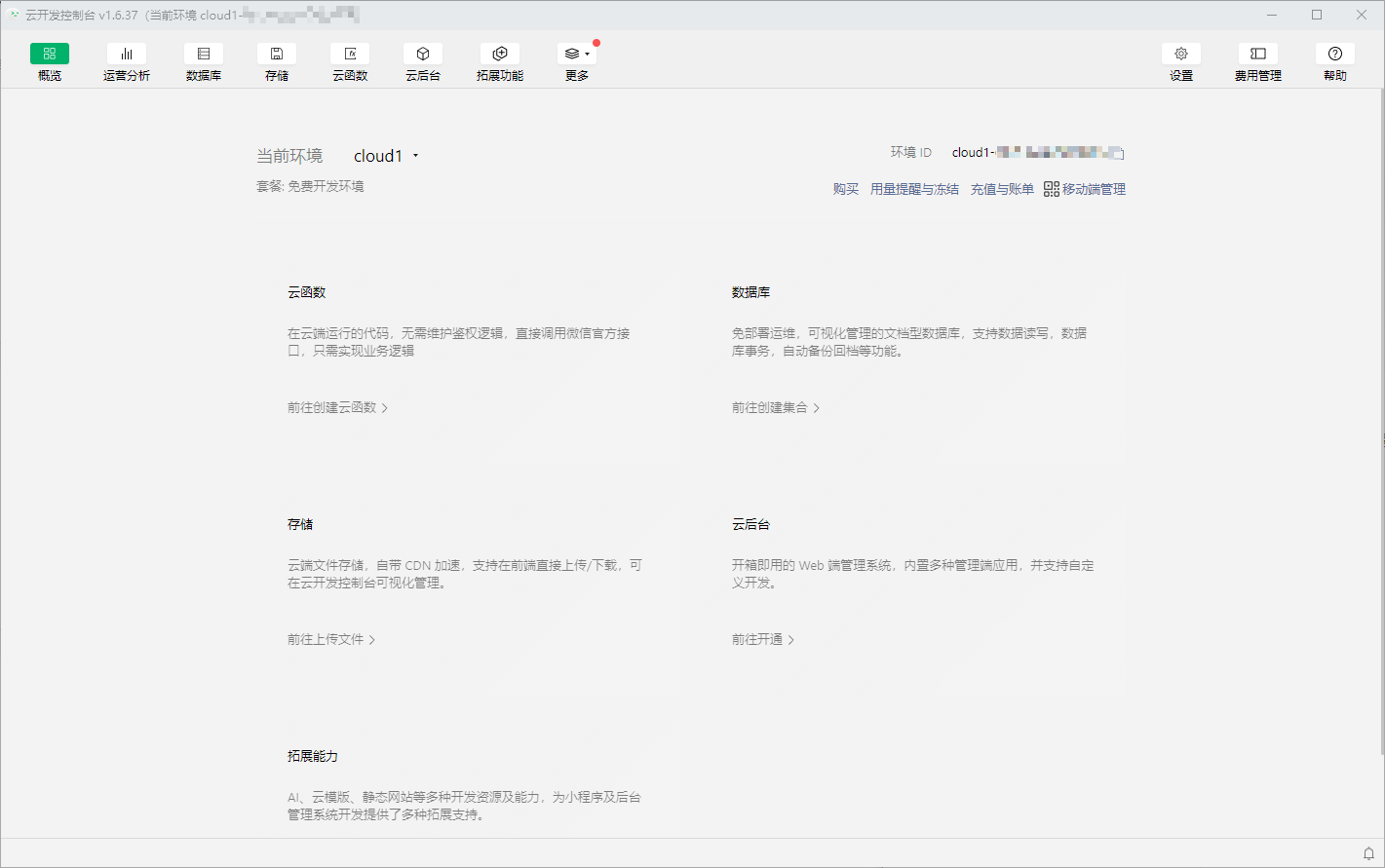The image size is (1385, 868).
Task: Click the QR code 移动端管理 icon
Action: click(x=1051, y=189)
